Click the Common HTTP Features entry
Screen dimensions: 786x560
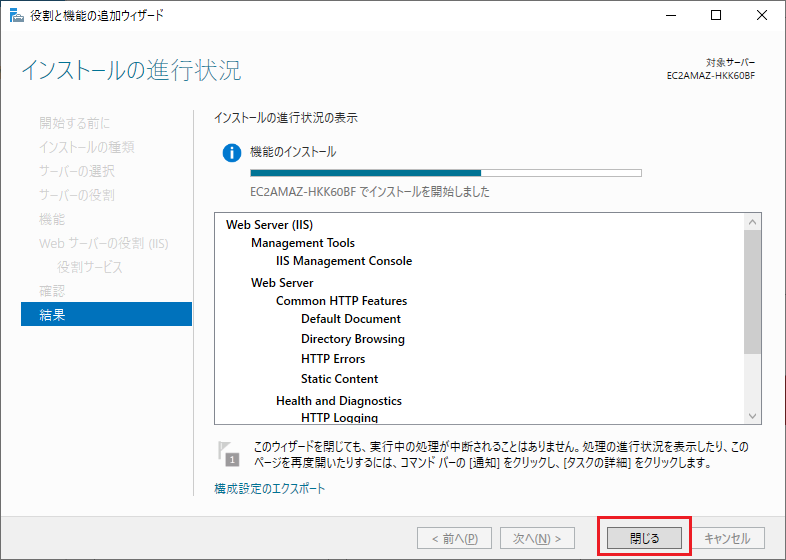pos(341,301)
